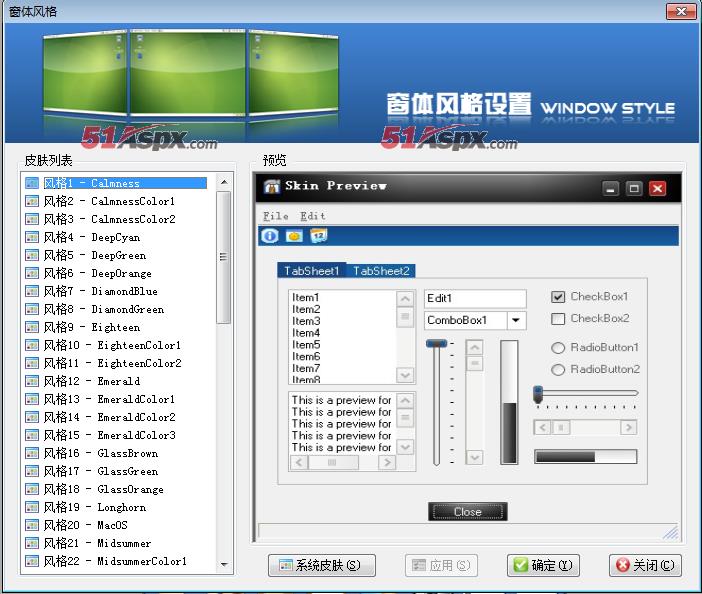Screen dimensions: 702x594
Task: Minimize the Skin Preview window
Action: [610, 188]
